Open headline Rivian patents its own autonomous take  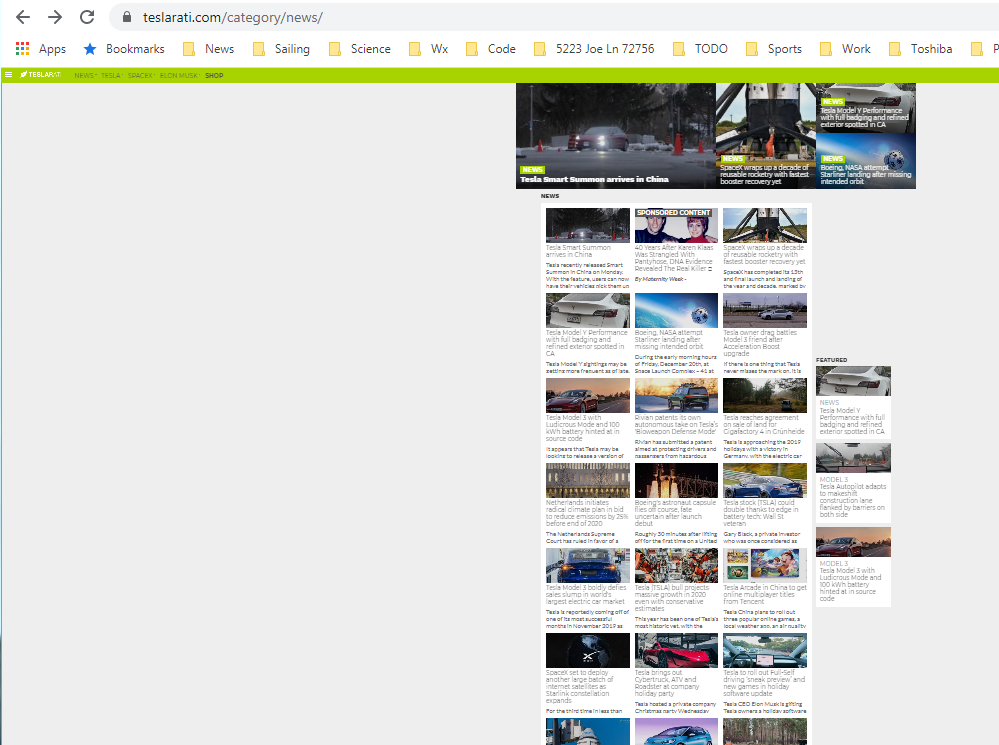675,424
